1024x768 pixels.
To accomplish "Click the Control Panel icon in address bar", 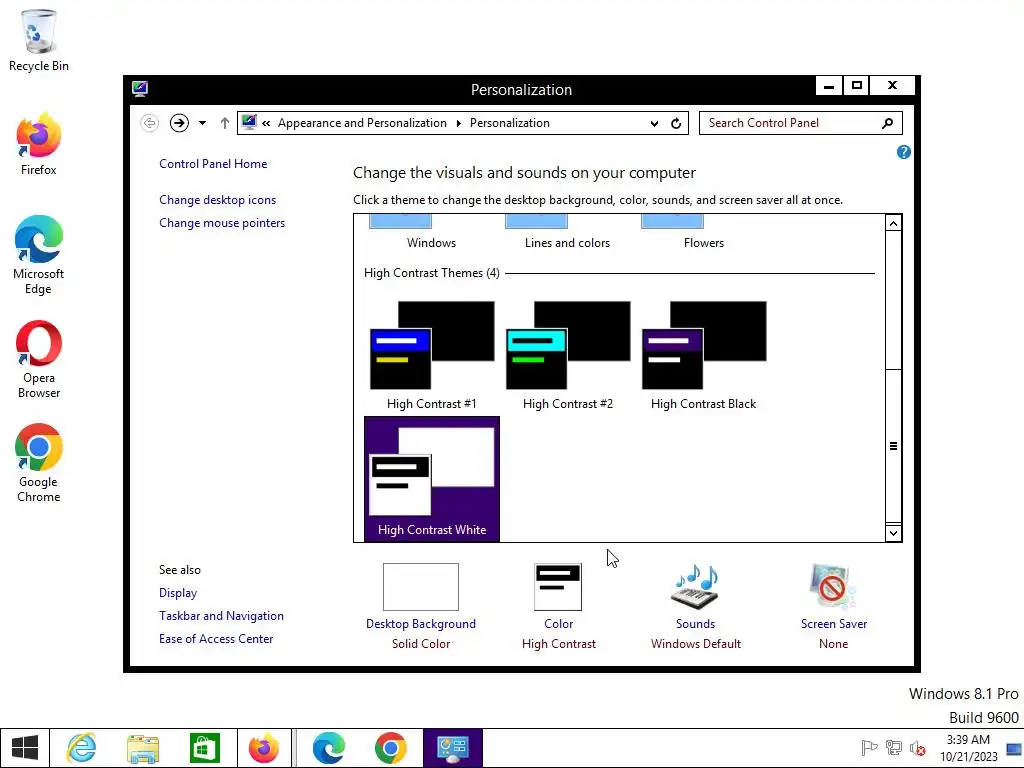I will point(249,122).
